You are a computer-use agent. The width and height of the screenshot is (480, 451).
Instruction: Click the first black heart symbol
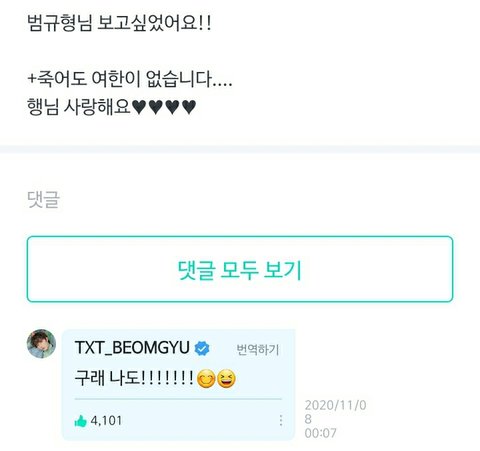pyautogui.click(x=139, y=107)
